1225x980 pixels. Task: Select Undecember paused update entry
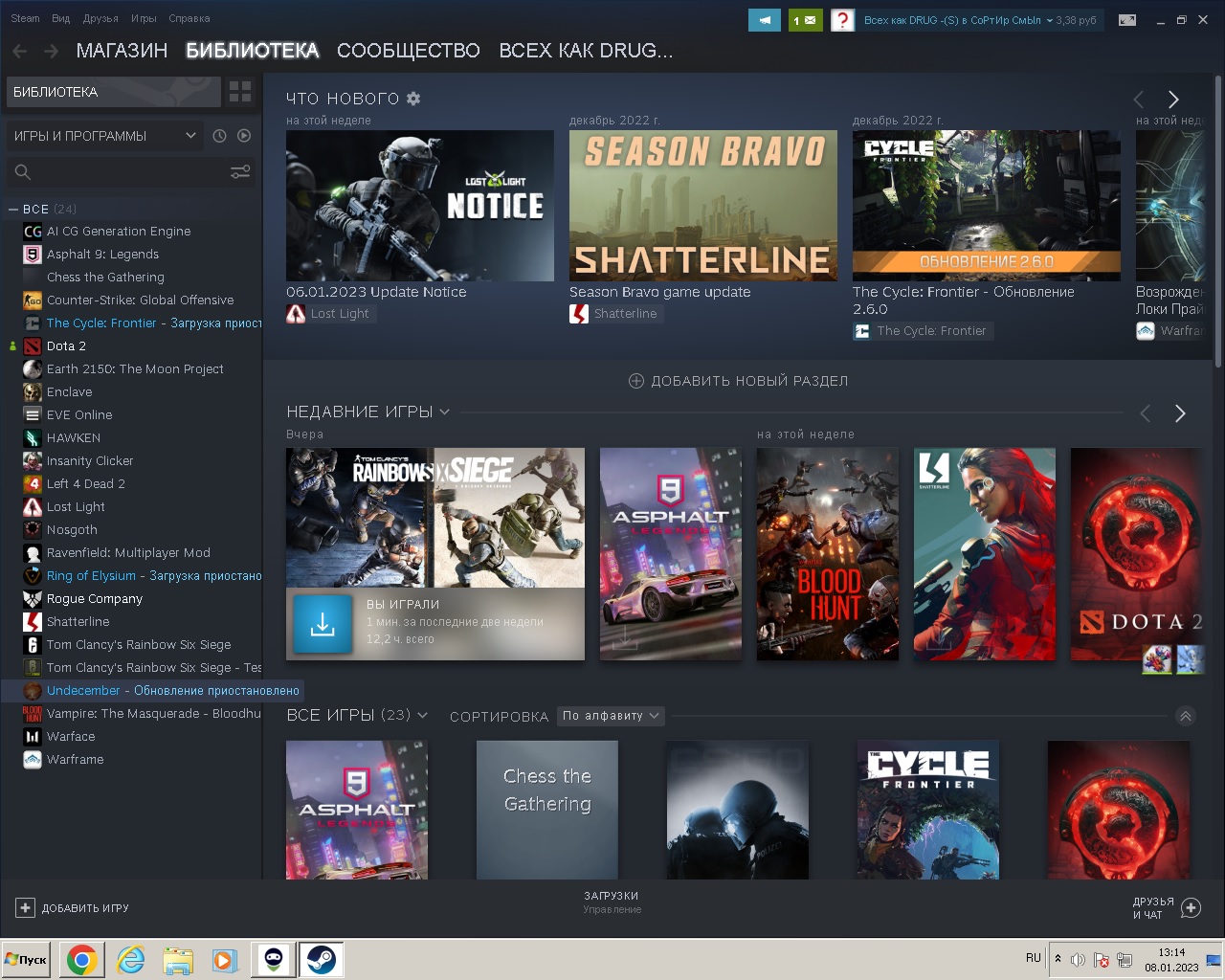click(x=153, y=691)
